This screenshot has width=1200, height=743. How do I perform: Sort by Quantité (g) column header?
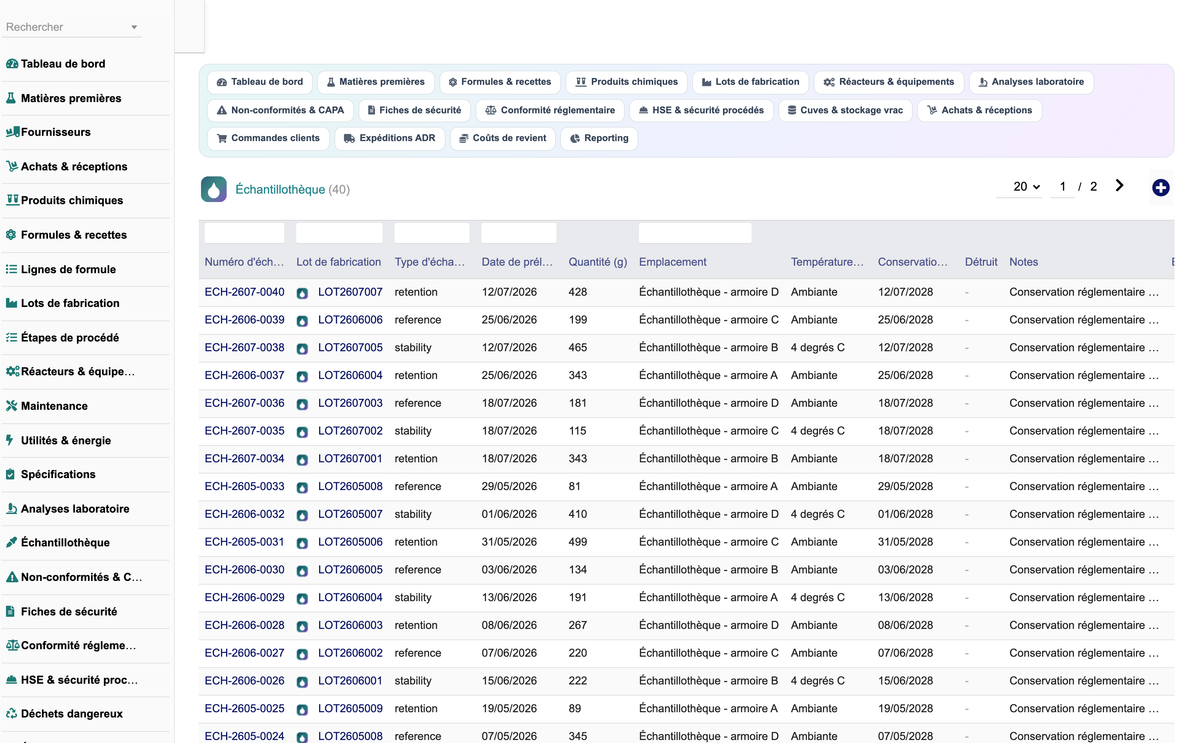[x=598, y=262]
